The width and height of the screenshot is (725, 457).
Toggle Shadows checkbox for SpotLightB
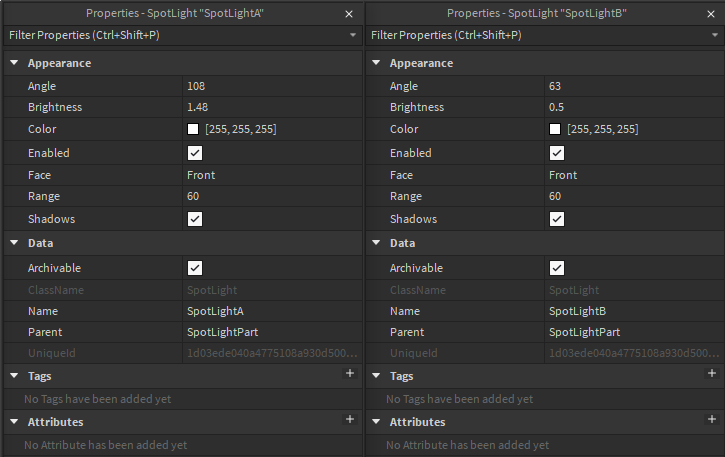point(557,219)
